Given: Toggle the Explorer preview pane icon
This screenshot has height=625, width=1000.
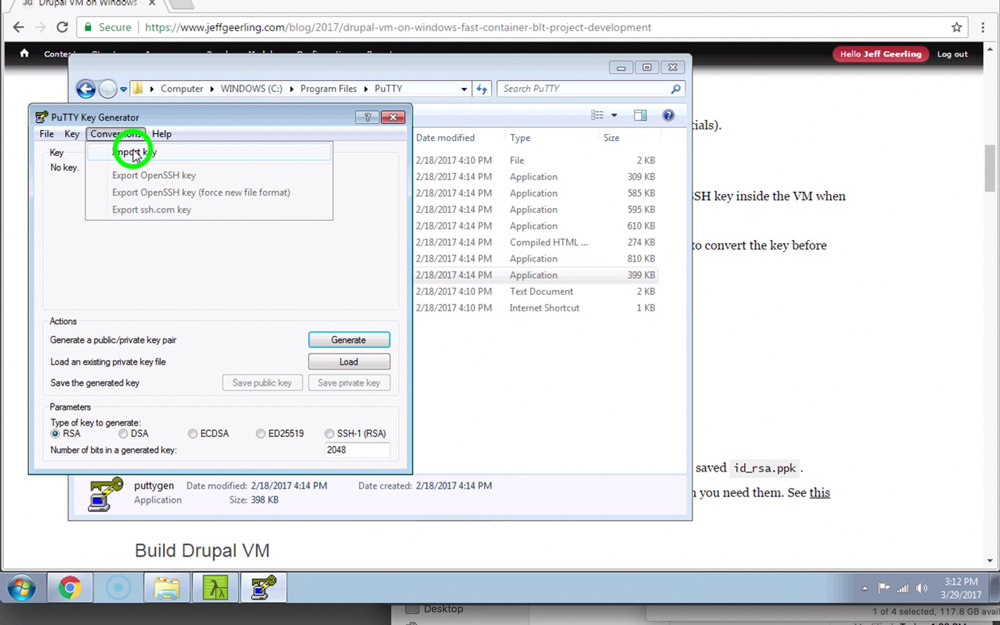Looking at the screenshot, I should coord(640,115).
